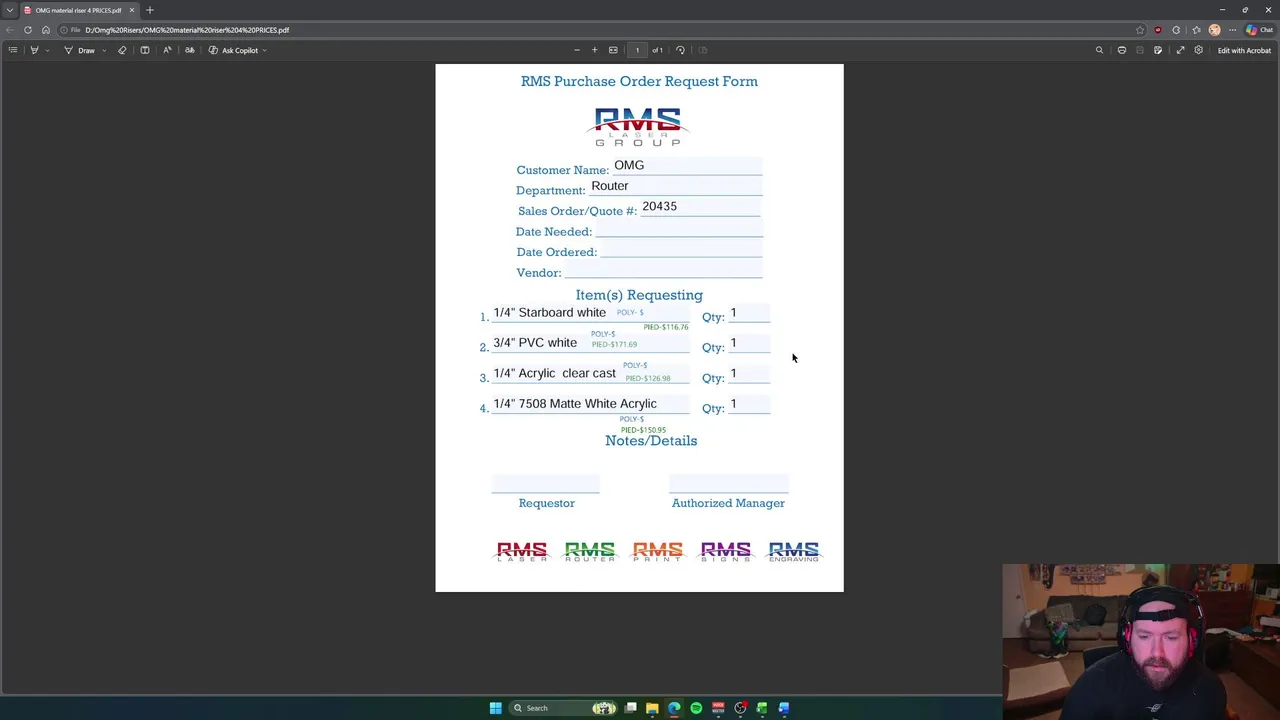
Task: Open the translate tool icon
Action: click(x=189, y=50)
